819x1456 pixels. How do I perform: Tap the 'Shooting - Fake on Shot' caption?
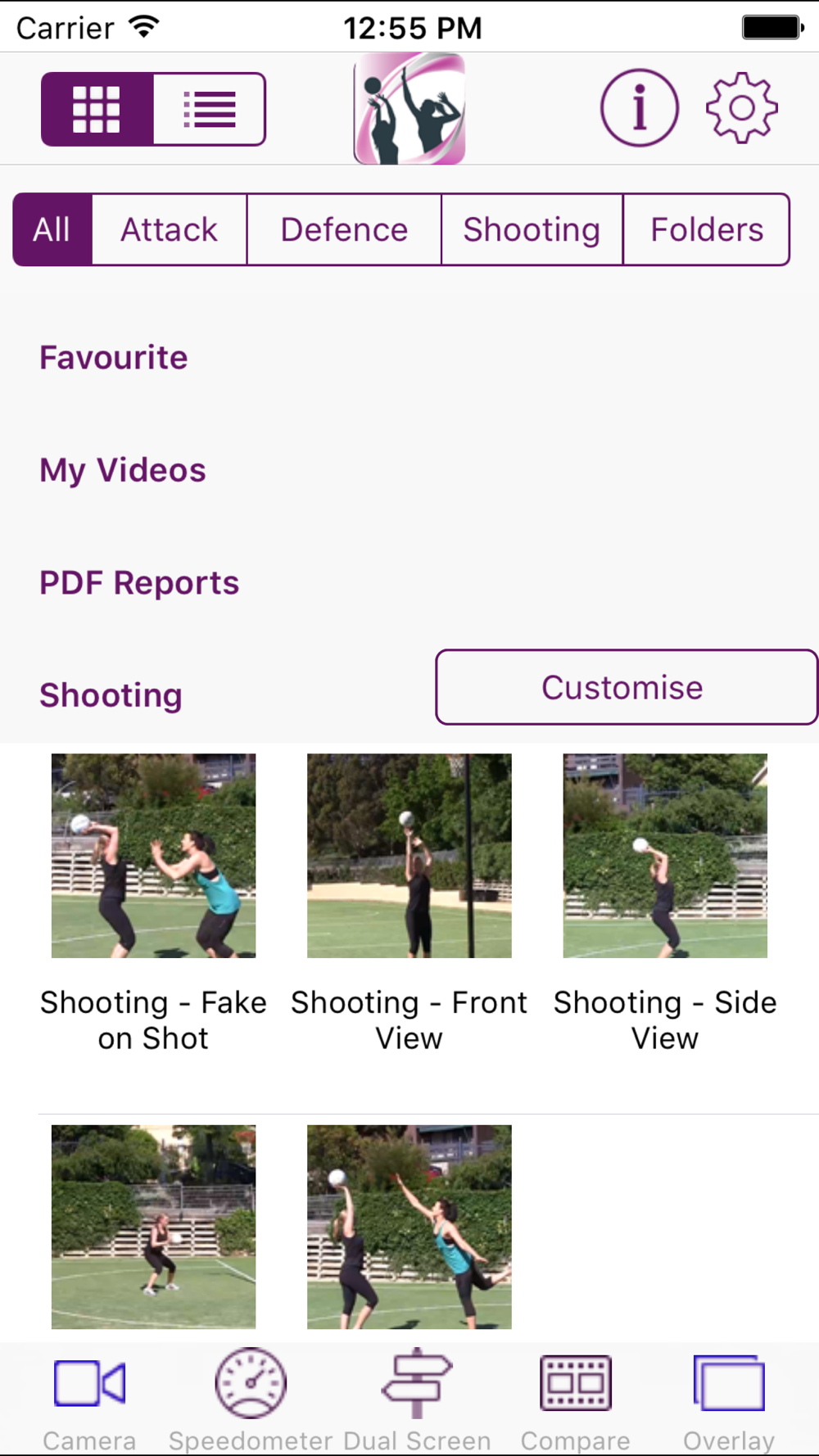(x=154, y=1020)
